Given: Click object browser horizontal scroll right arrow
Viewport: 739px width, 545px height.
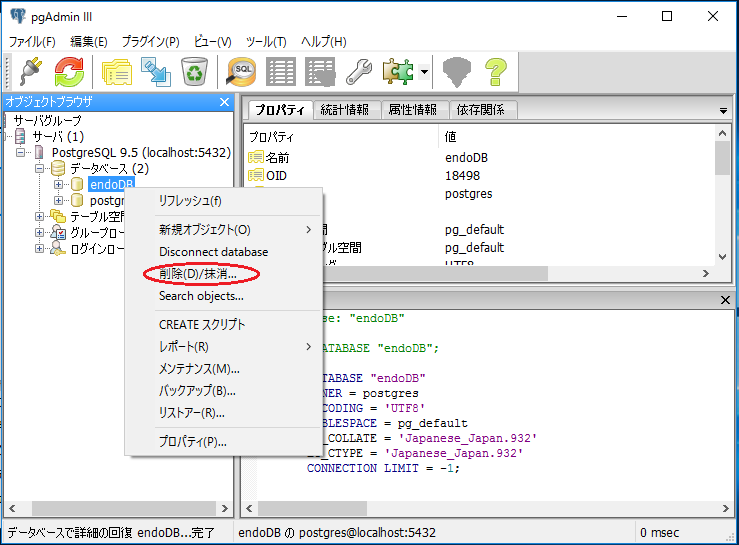Looking at the screenshot, I should (224, 508).
